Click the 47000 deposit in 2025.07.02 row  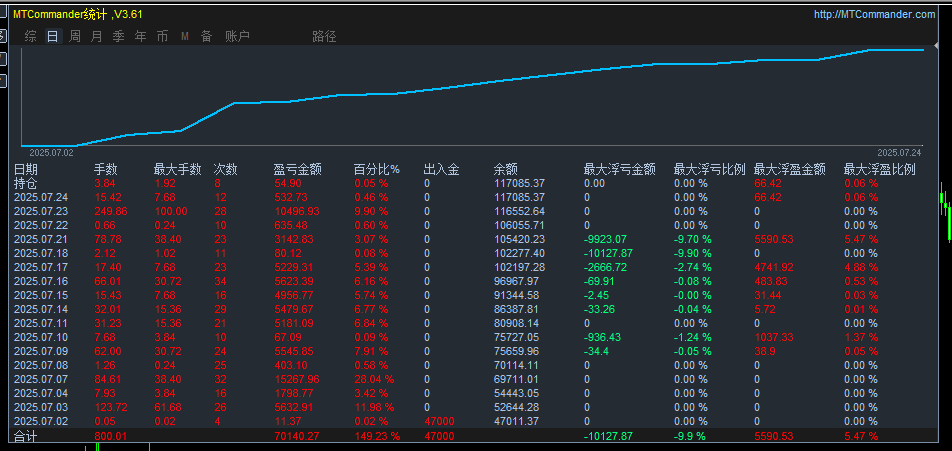click(x=438, y=421)
